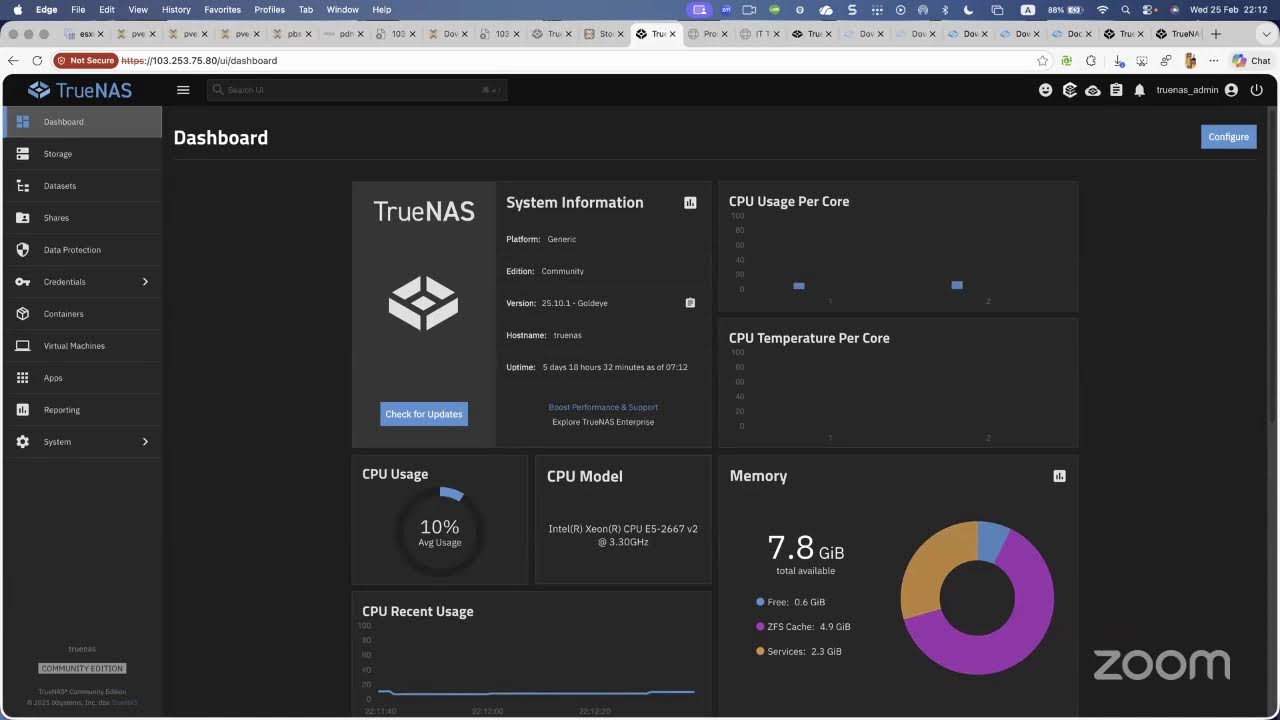Click the Search UI field

tap(357, 90)
